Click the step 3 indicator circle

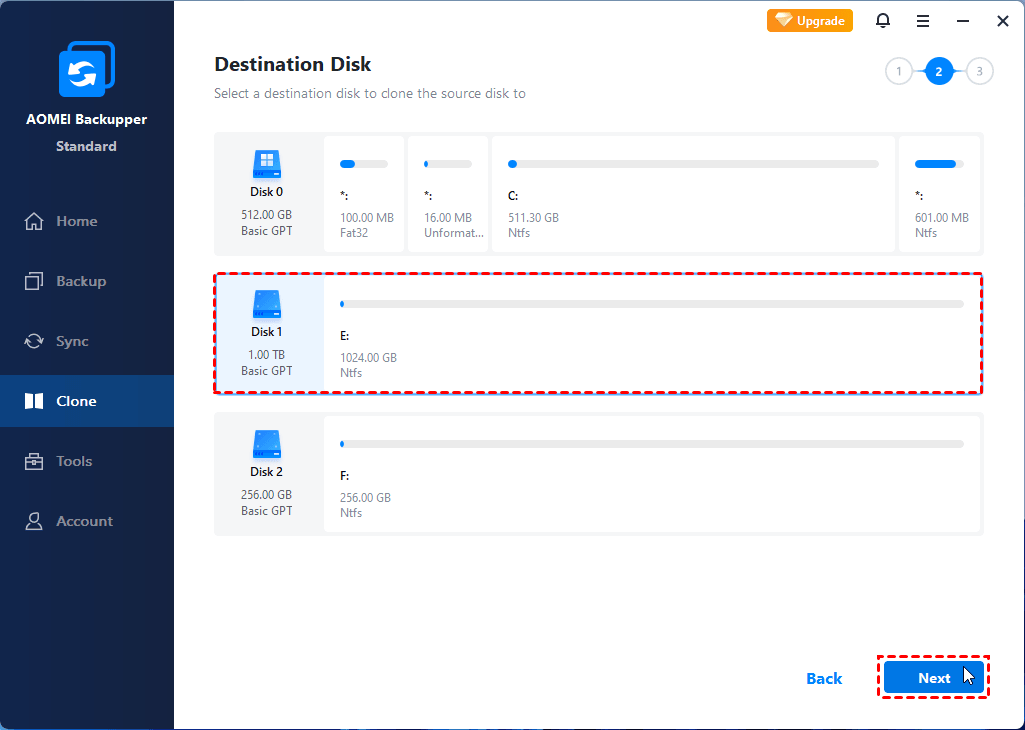point(979,71)
